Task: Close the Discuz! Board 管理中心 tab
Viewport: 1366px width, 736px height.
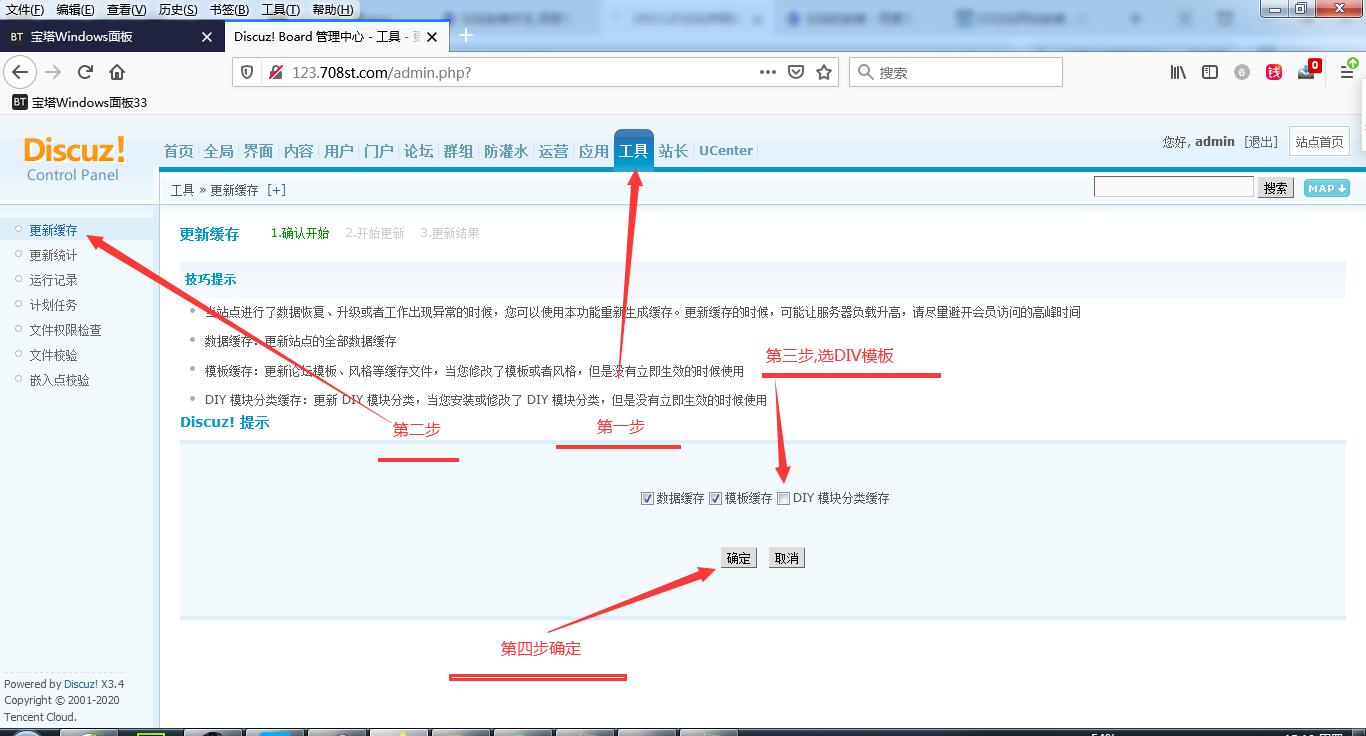Action: tap(432, 37)
